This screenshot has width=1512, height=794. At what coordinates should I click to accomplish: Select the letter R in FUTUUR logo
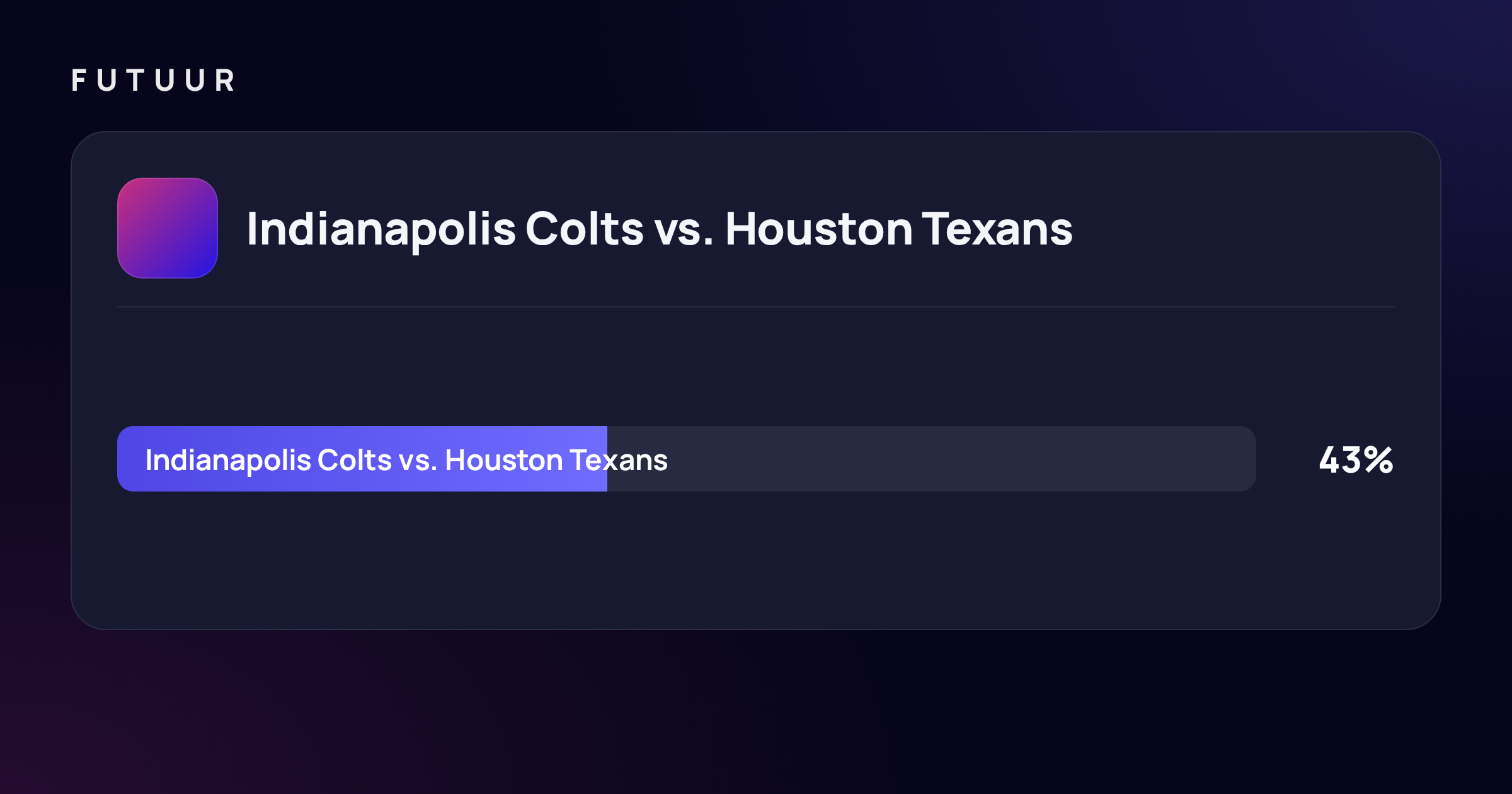(224, 81)
